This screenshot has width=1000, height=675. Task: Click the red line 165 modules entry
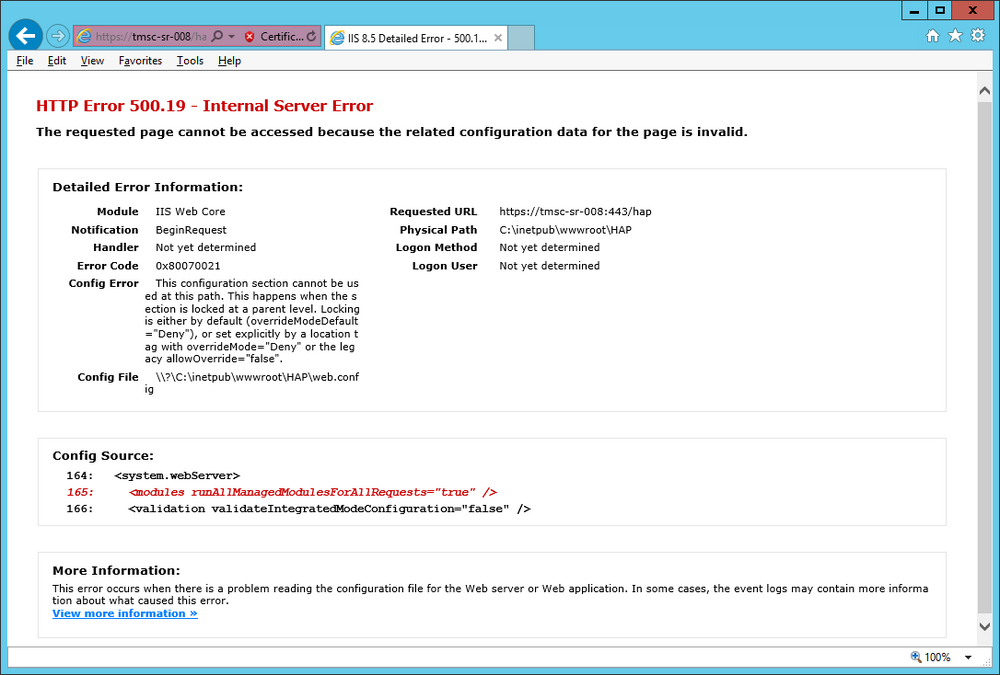(312, 492)
